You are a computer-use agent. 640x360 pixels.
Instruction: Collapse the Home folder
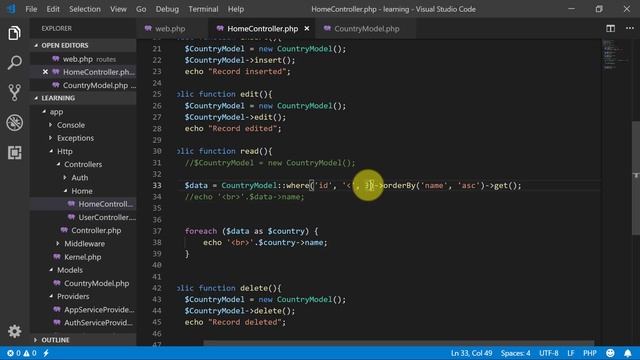pyautogui.click(x=82, y=191)
